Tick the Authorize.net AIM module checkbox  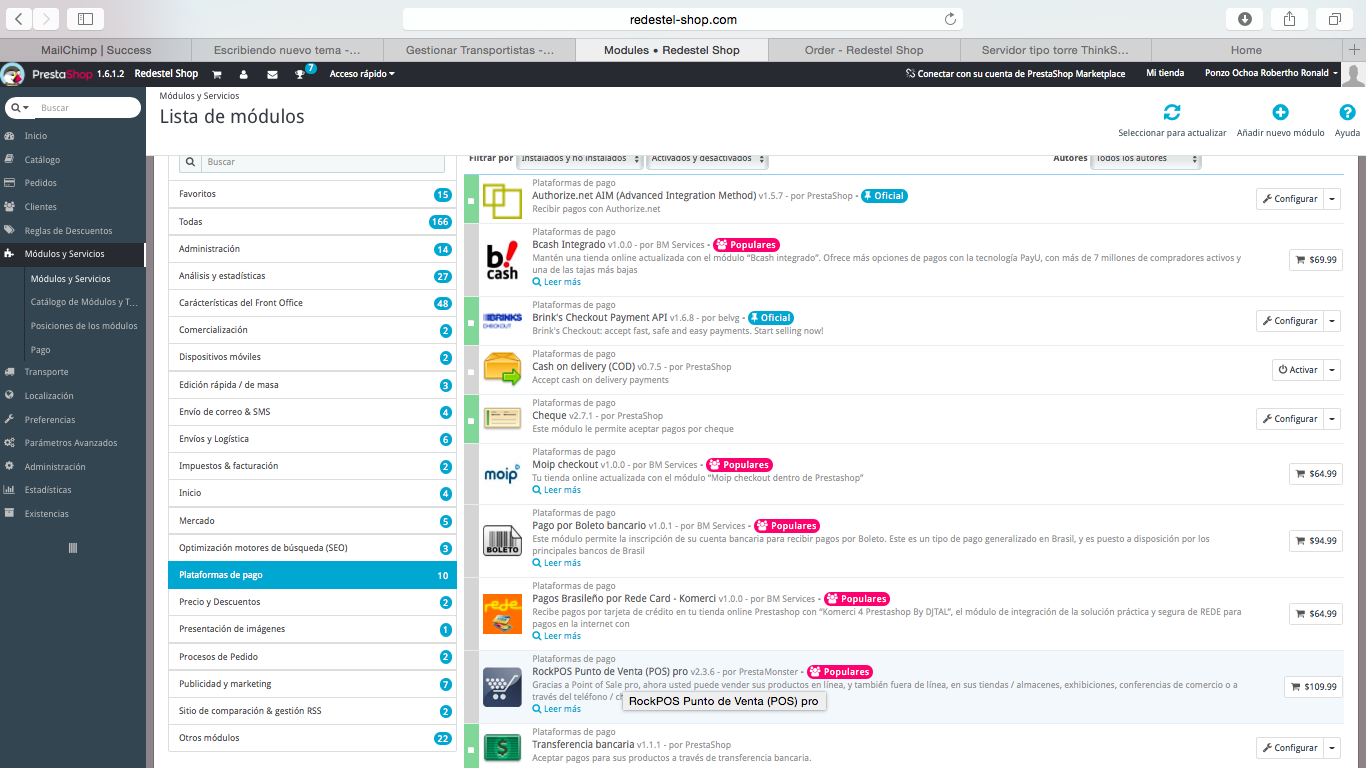[471, 201]
